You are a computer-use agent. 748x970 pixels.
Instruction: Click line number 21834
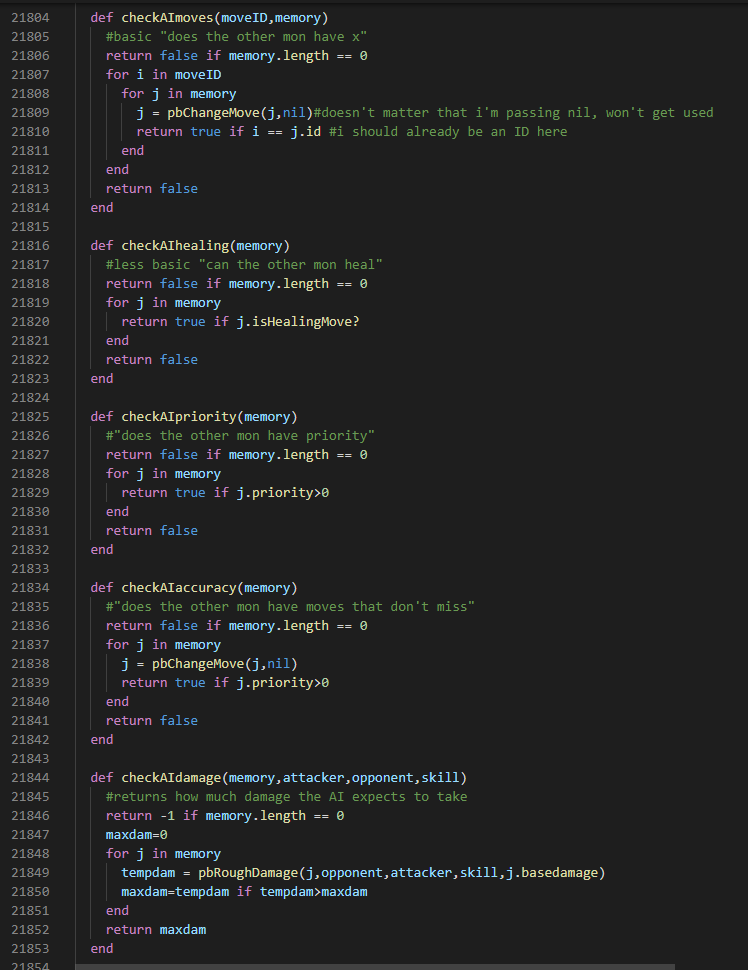[x=30, y=588]
